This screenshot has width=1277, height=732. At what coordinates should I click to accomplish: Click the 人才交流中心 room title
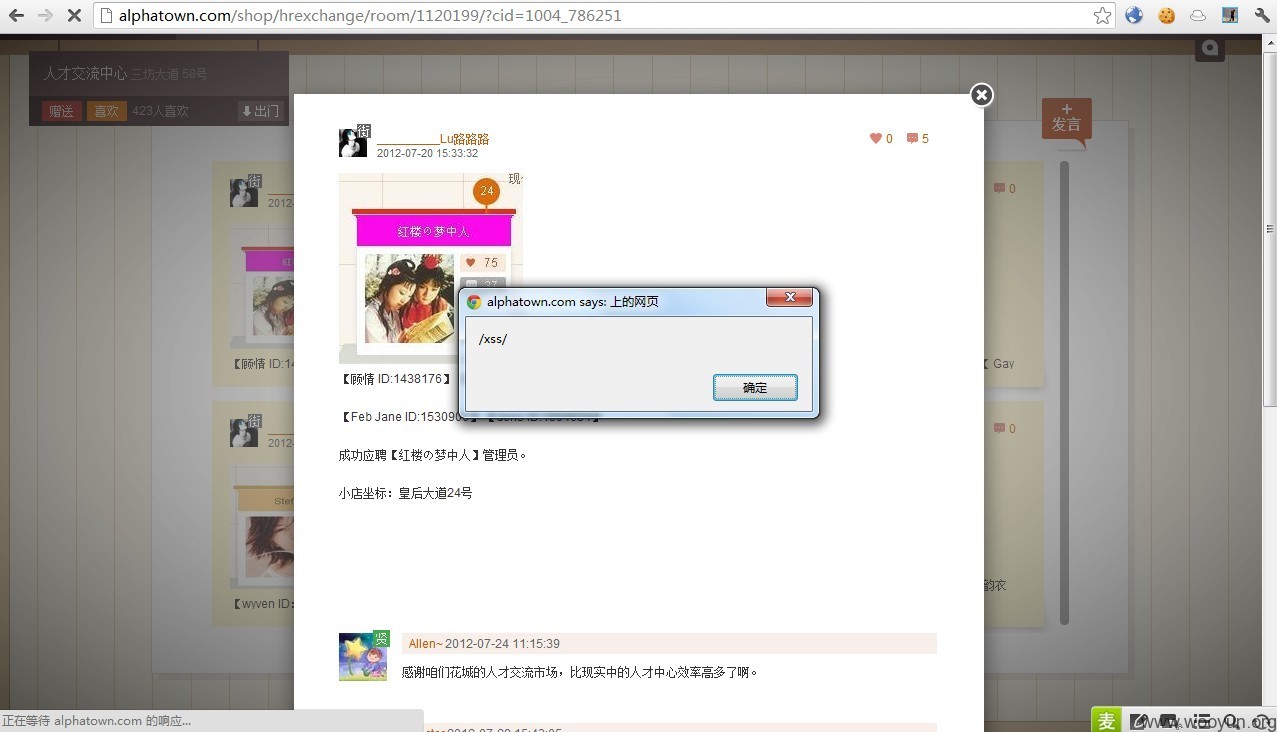85,74
